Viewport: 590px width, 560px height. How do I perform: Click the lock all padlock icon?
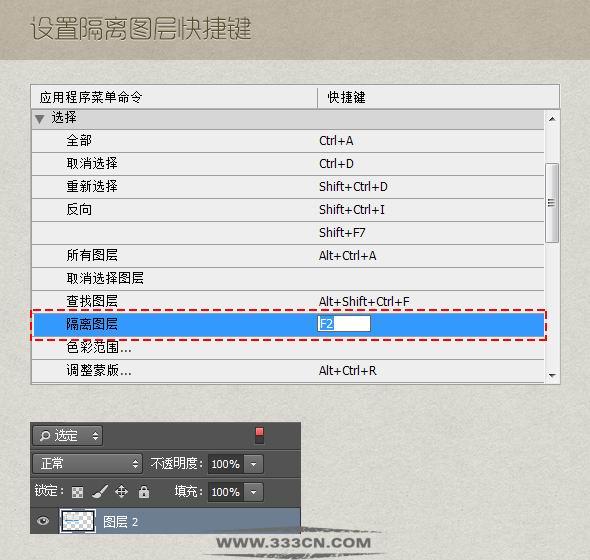tap(144, 492)
